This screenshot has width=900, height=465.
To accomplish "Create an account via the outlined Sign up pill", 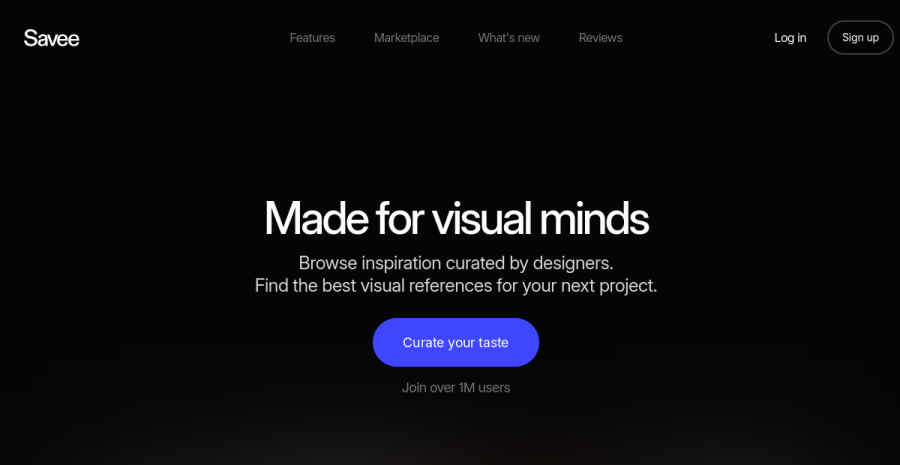I will [x=860, y=37].
